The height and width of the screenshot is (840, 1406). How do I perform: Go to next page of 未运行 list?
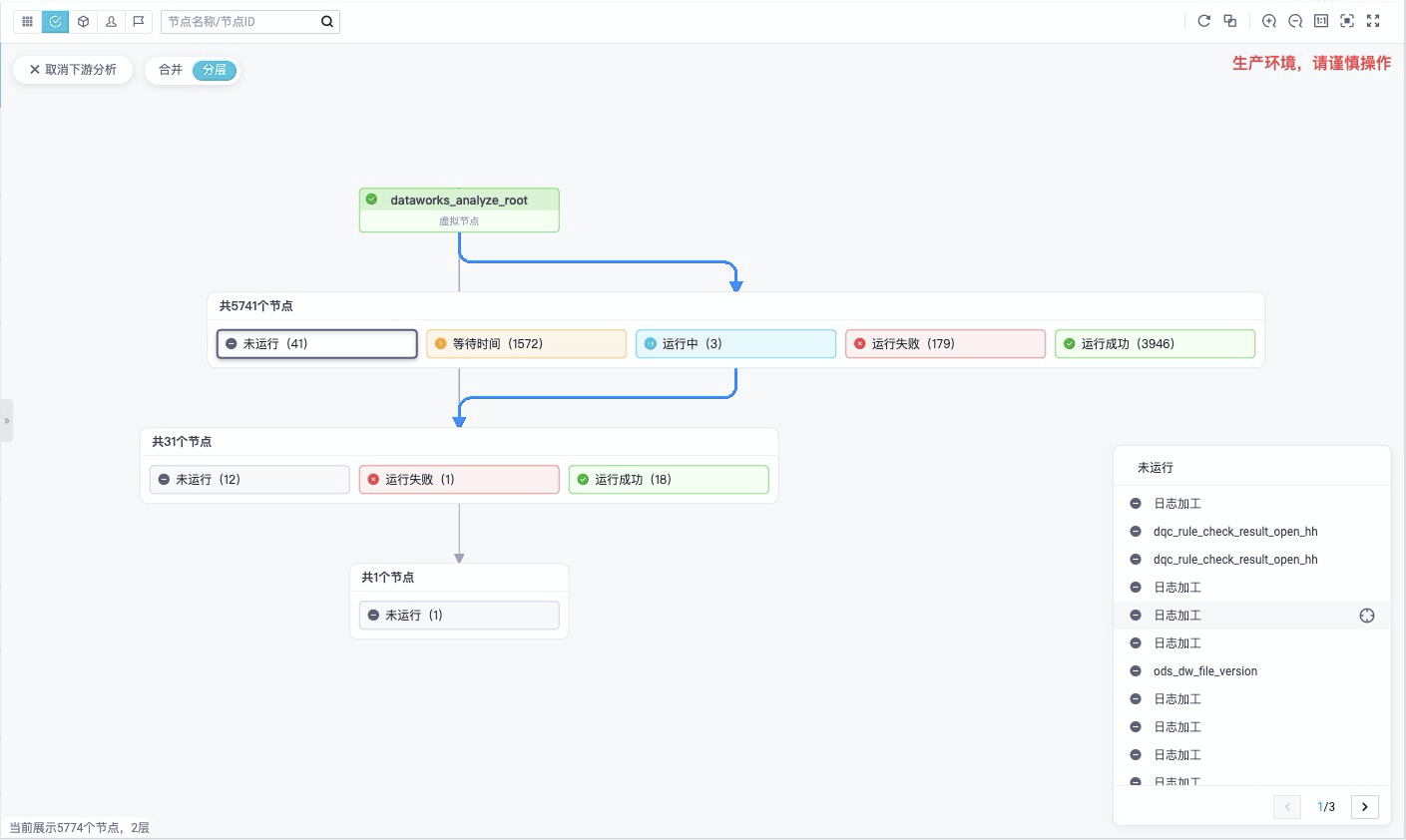tap(1364, 806)
